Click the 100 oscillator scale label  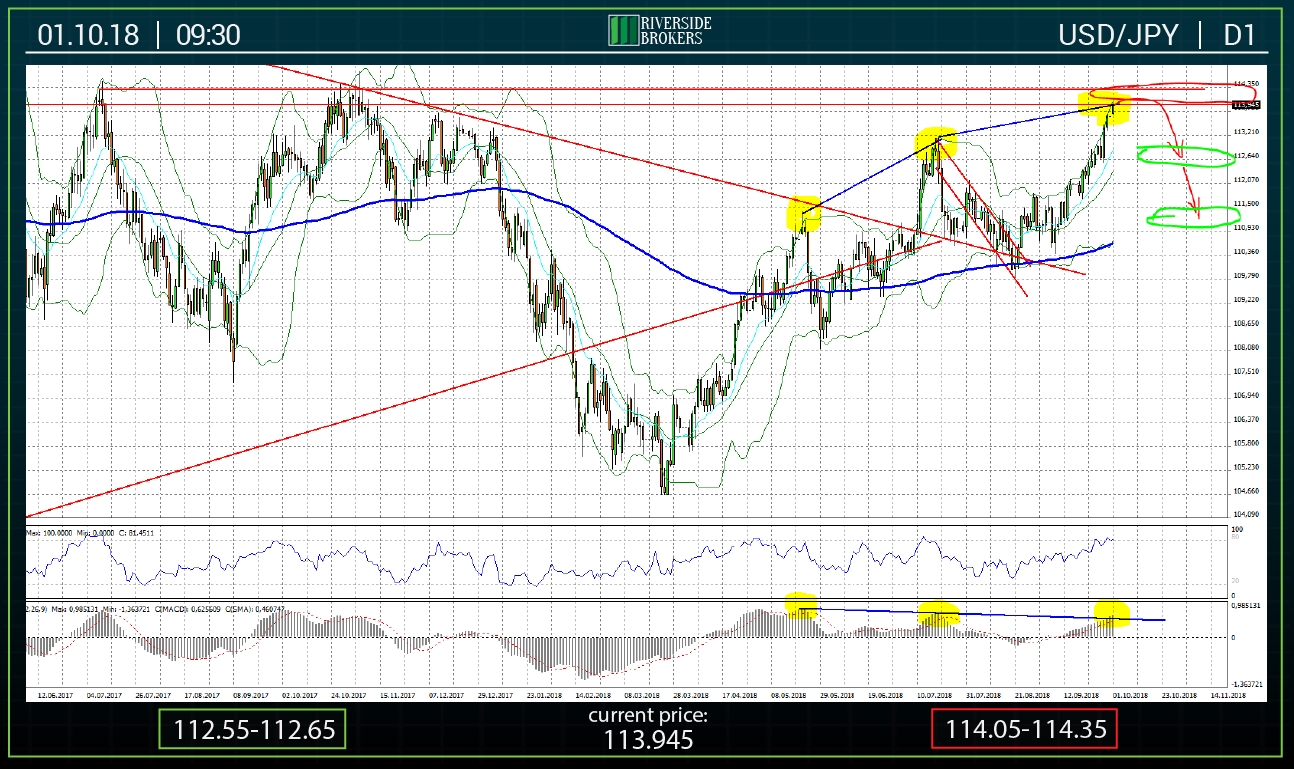tap(1239, 528)
